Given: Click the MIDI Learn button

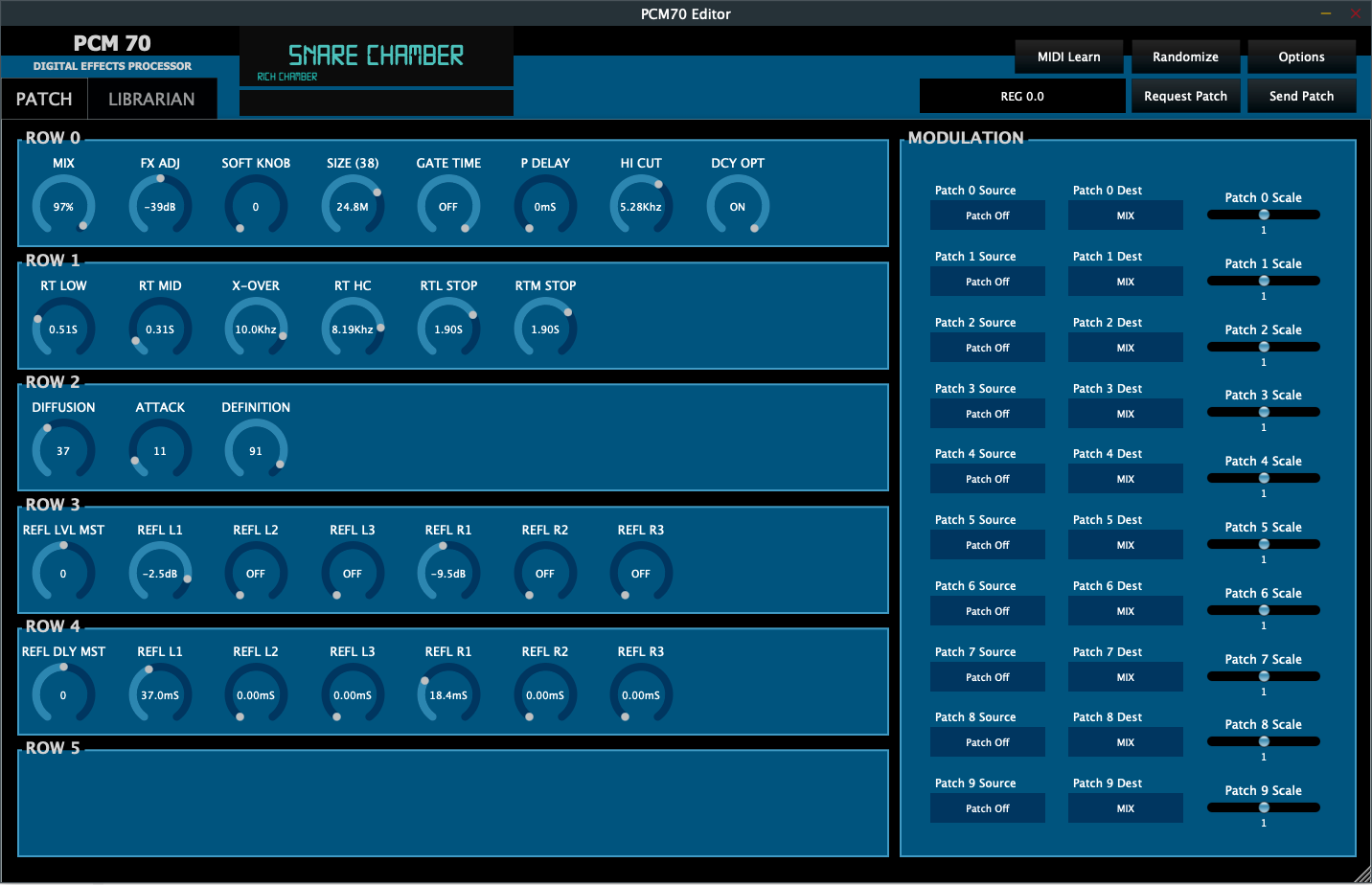Looking at the screenshot, I should (x=1069, y=57).
